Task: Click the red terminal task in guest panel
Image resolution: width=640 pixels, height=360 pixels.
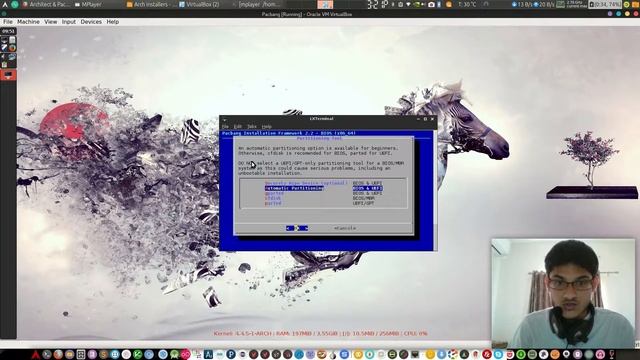Action: (x=8, y=75)
